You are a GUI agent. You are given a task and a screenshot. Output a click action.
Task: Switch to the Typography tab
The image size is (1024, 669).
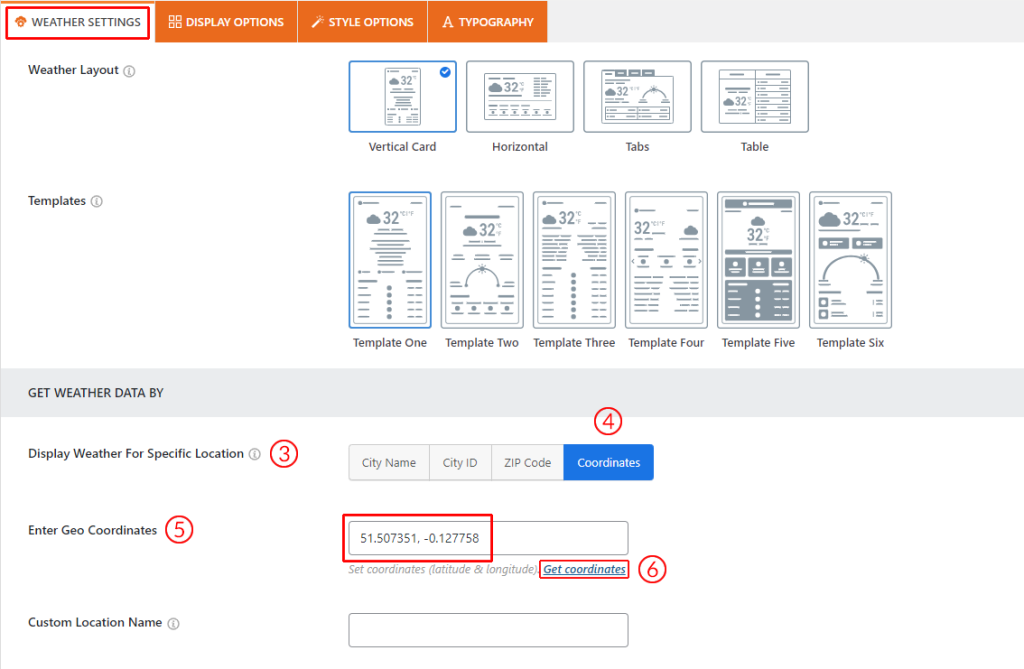pos(487,22)
